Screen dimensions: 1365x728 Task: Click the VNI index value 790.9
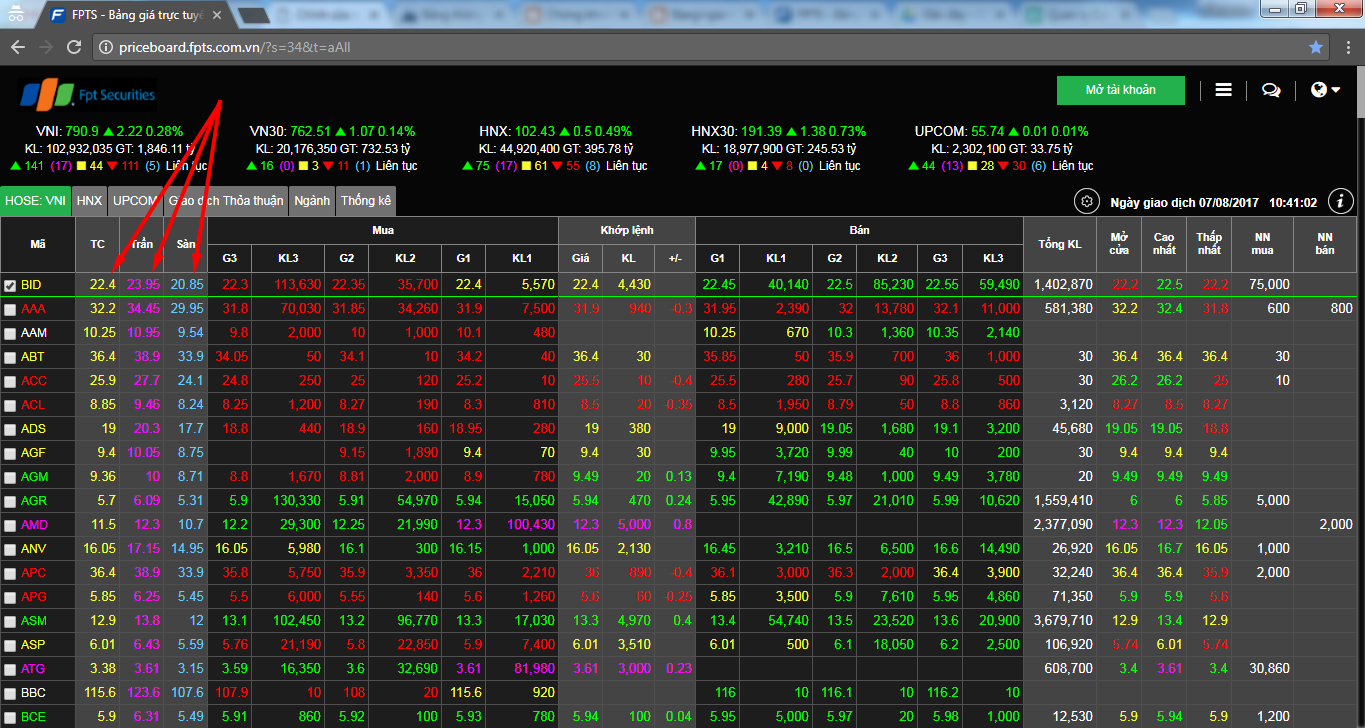coord(82,131)
